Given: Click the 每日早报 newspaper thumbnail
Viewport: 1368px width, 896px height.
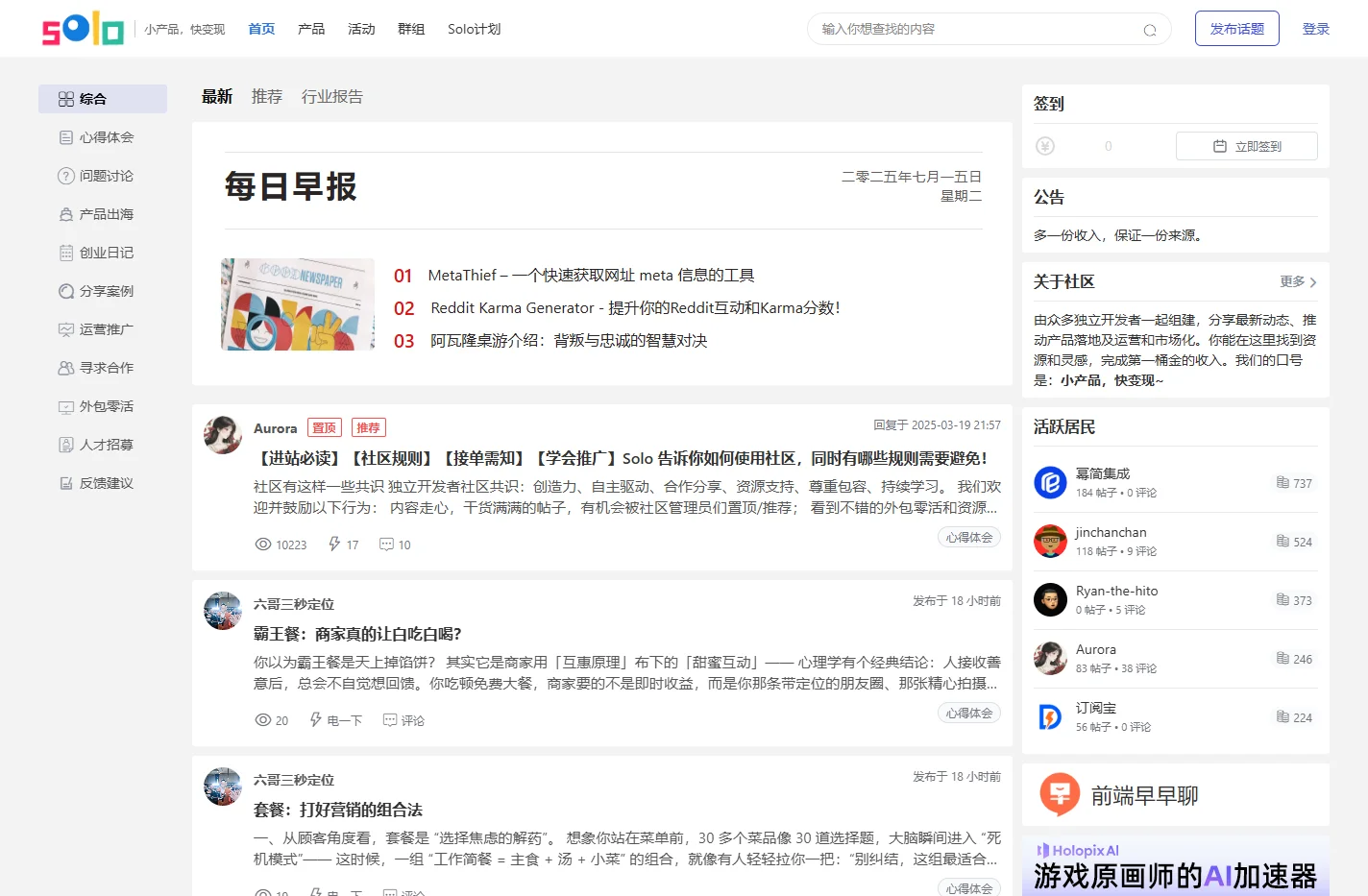Looking at the screenshot, I should coord(298,304).
